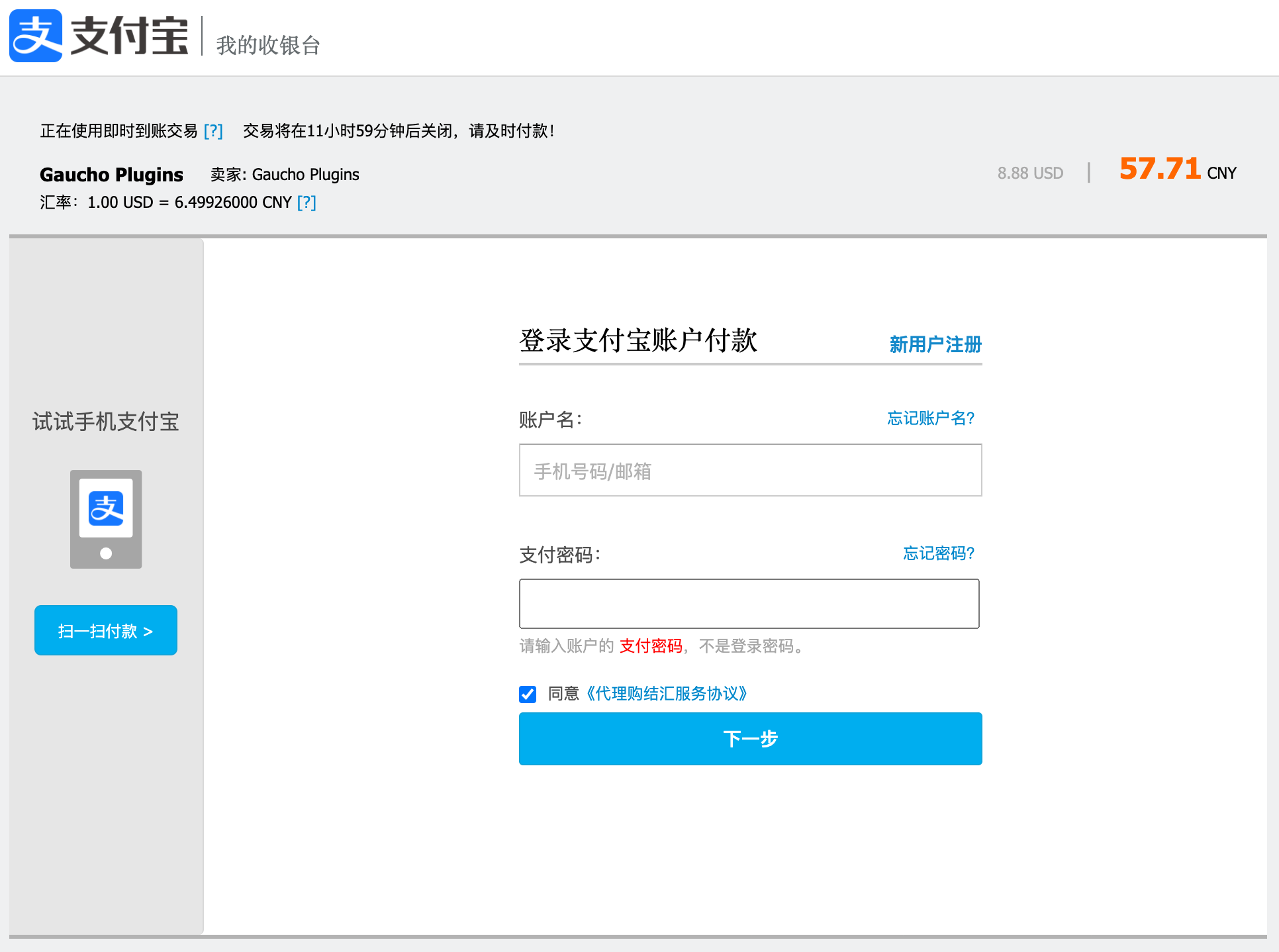The height and width of the screenshot is (952, 1279).
Task: Focus the 支付密码 password field
Action: click(749, 604)
